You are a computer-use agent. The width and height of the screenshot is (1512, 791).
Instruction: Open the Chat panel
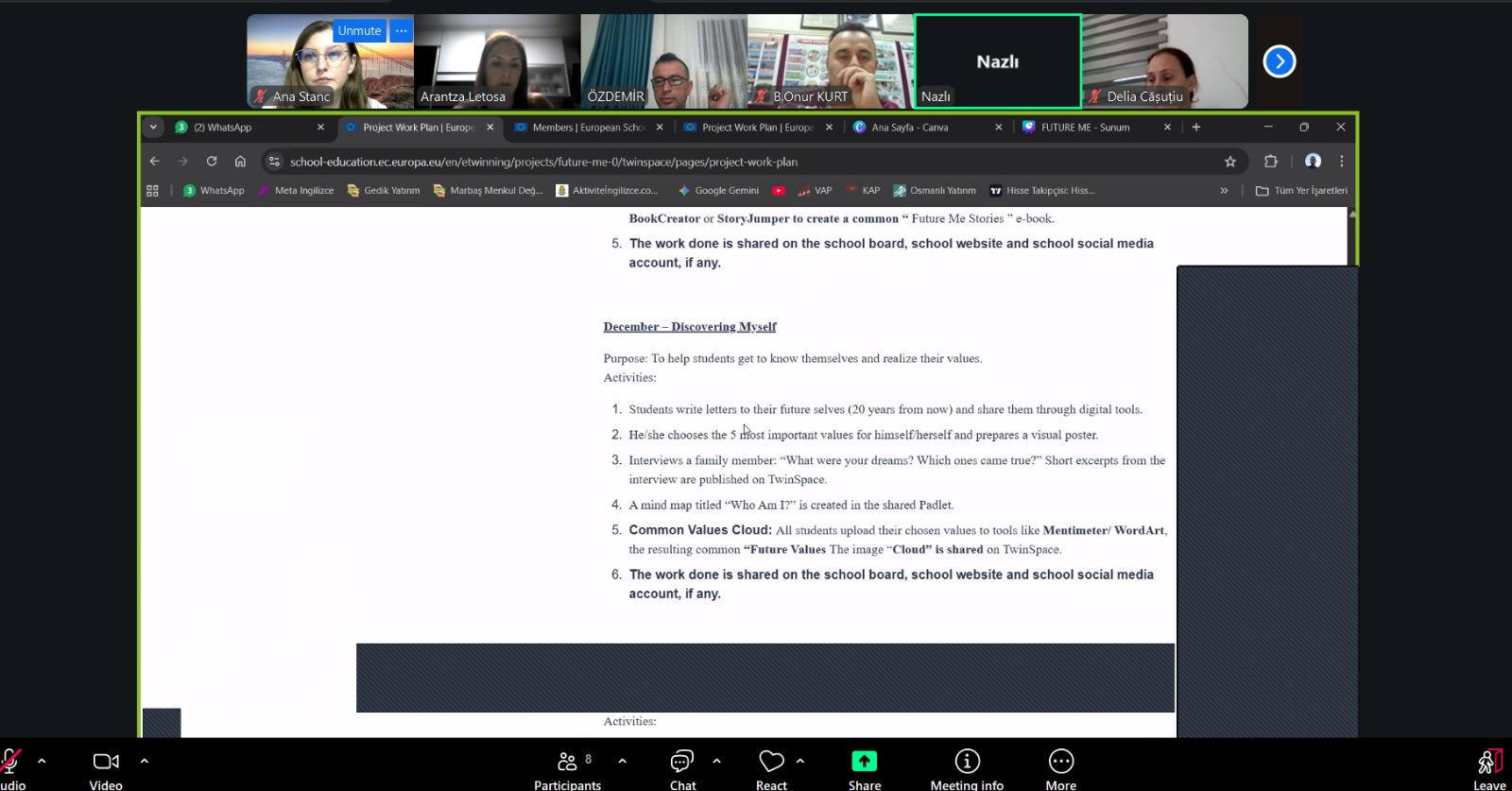click(x=682, y=768)
